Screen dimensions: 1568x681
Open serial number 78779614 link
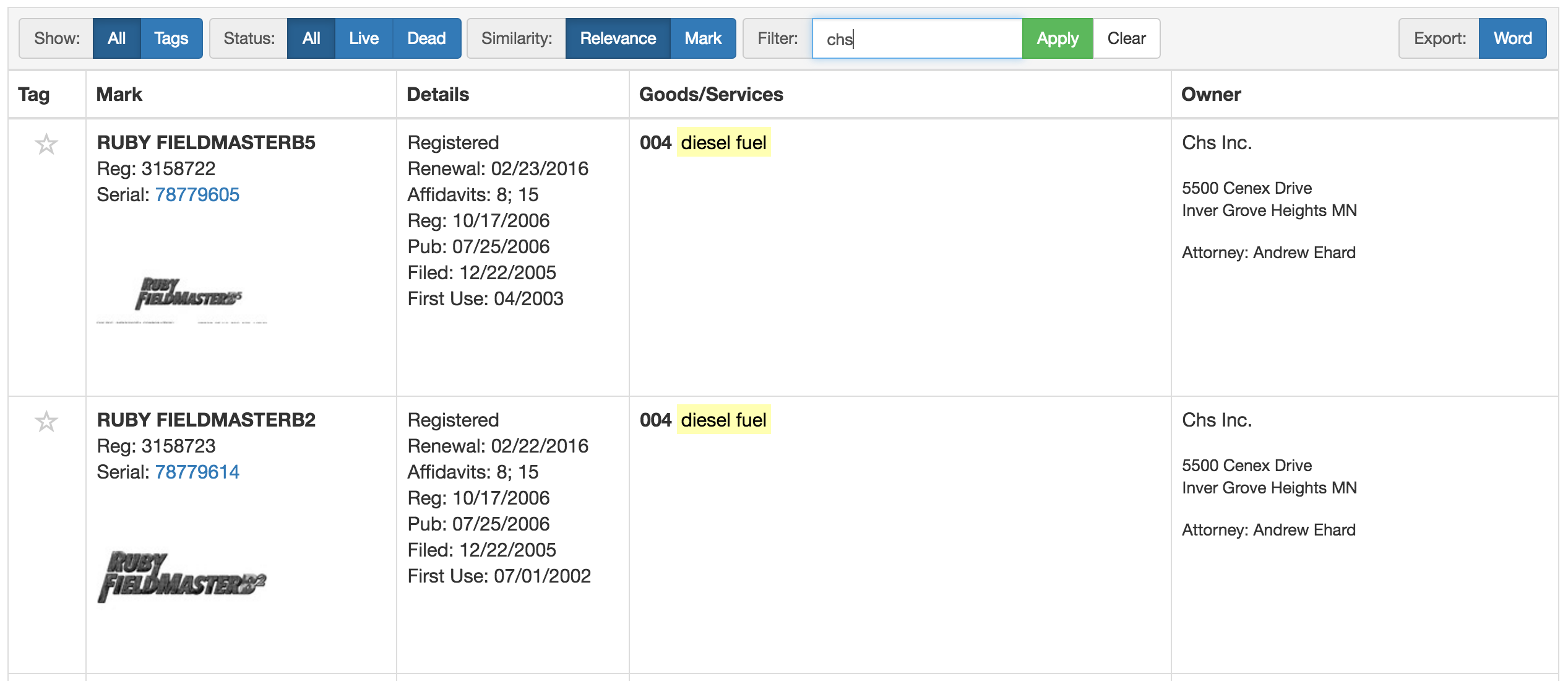pos(197,472)
